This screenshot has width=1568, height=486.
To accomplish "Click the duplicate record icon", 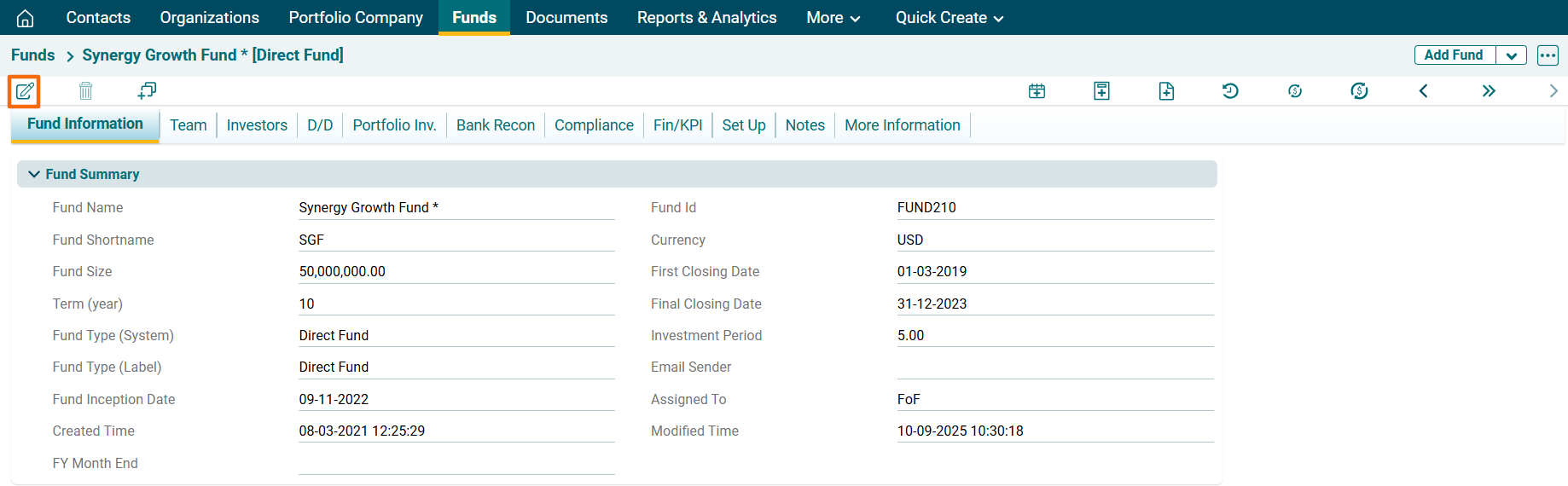I will [147, 90].
